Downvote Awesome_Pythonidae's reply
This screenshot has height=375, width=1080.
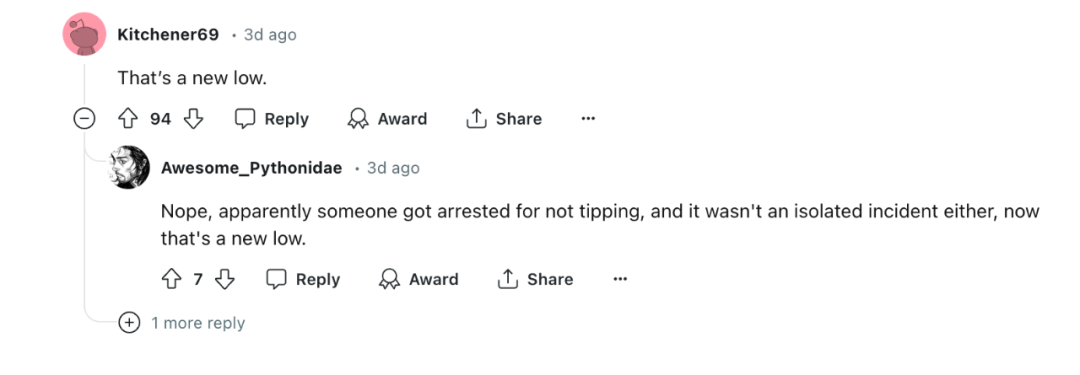tap(225, 279)
